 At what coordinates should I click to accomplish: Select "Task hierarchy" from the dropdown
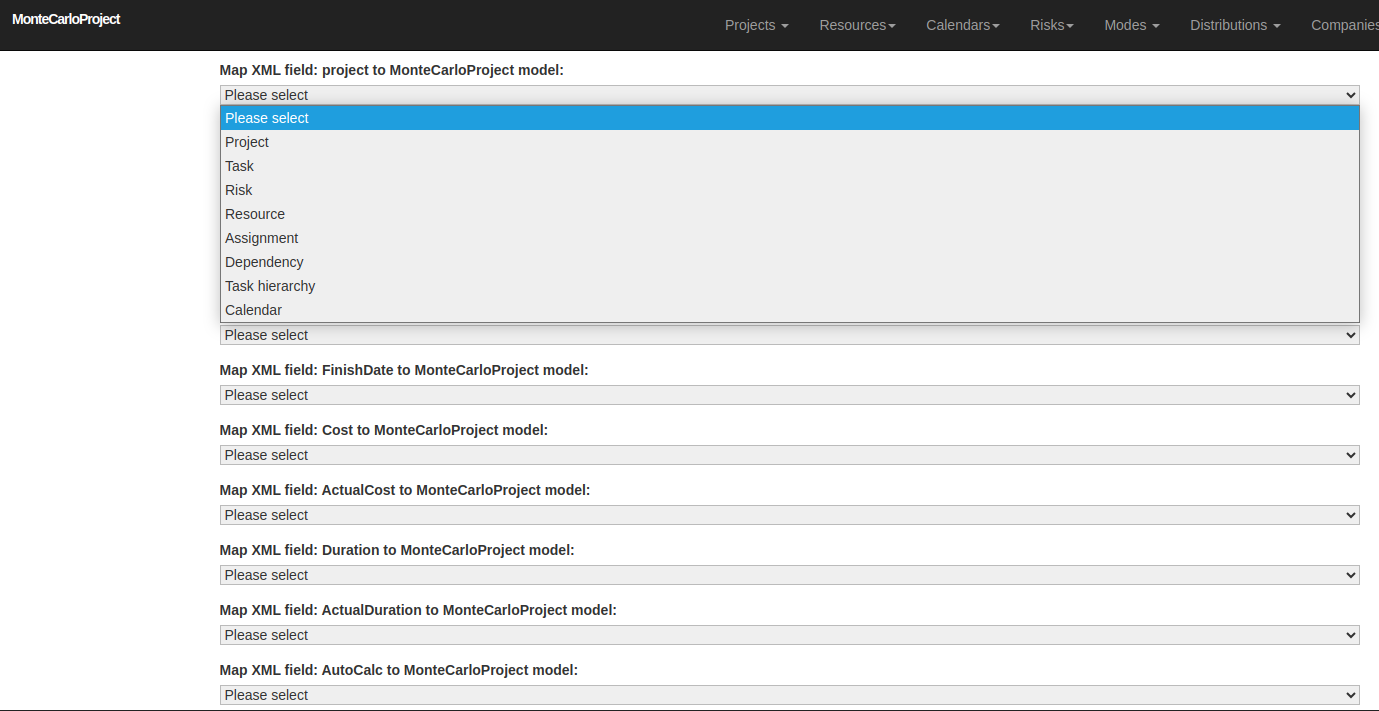(269, 285)
